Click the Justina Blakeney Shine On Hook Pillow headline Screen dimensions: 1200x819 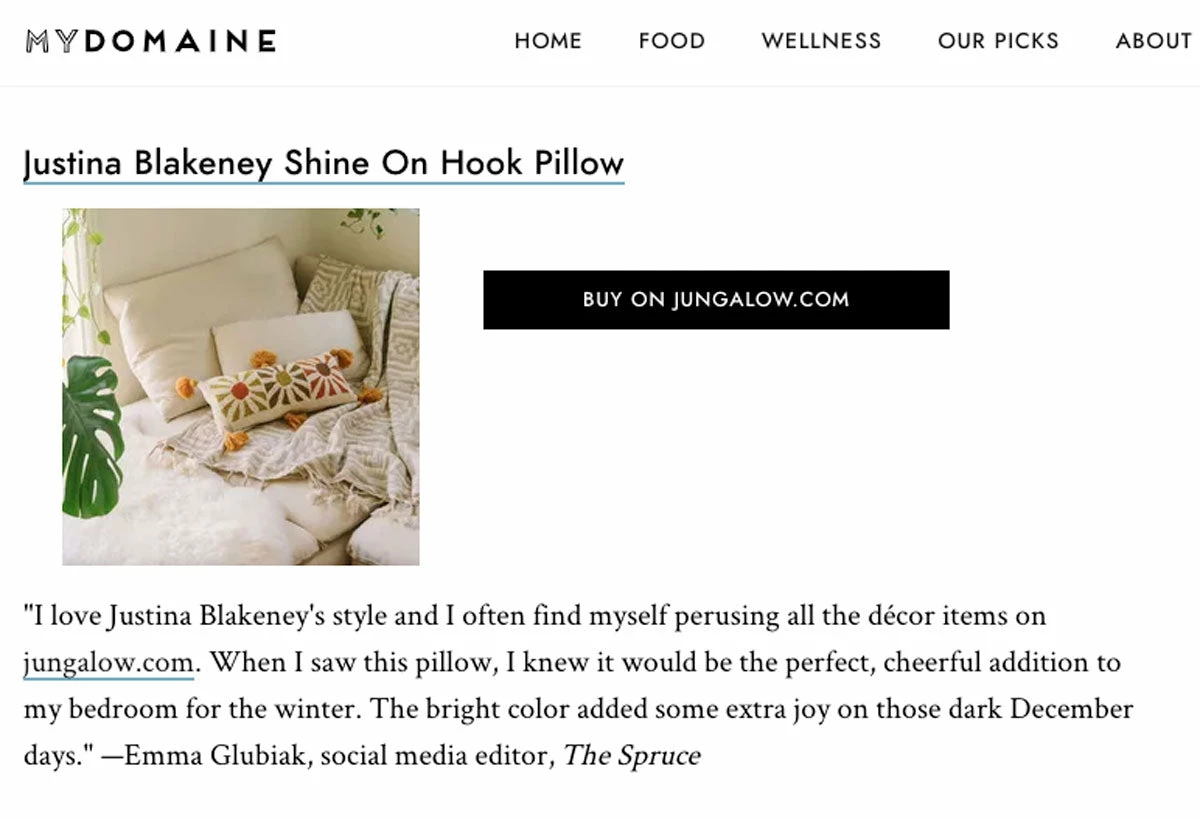pyautogui.click(x=324, y=162)
